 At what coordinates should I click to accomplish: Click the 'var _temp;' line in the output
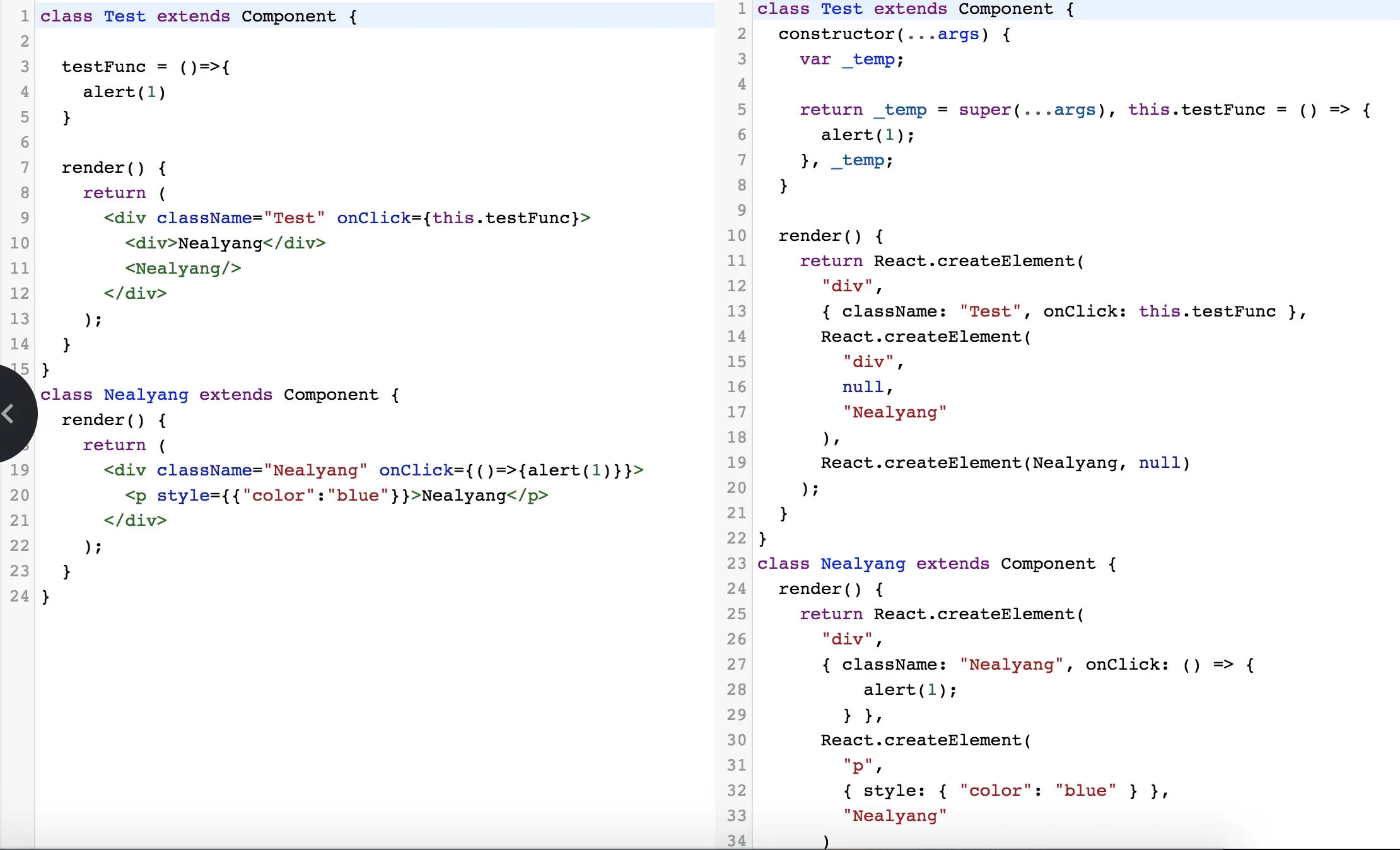851,59
